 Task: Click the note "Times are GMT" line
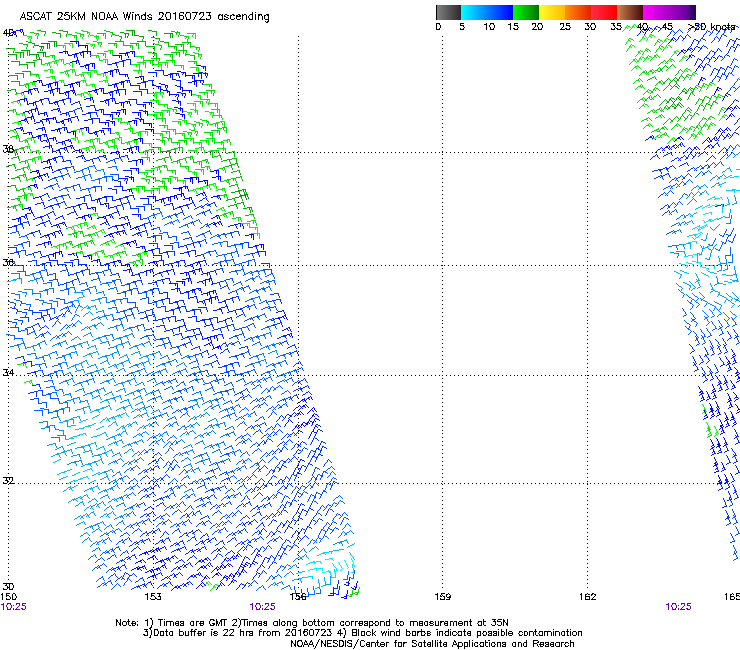pyautogui.click(x=312, y=623)
